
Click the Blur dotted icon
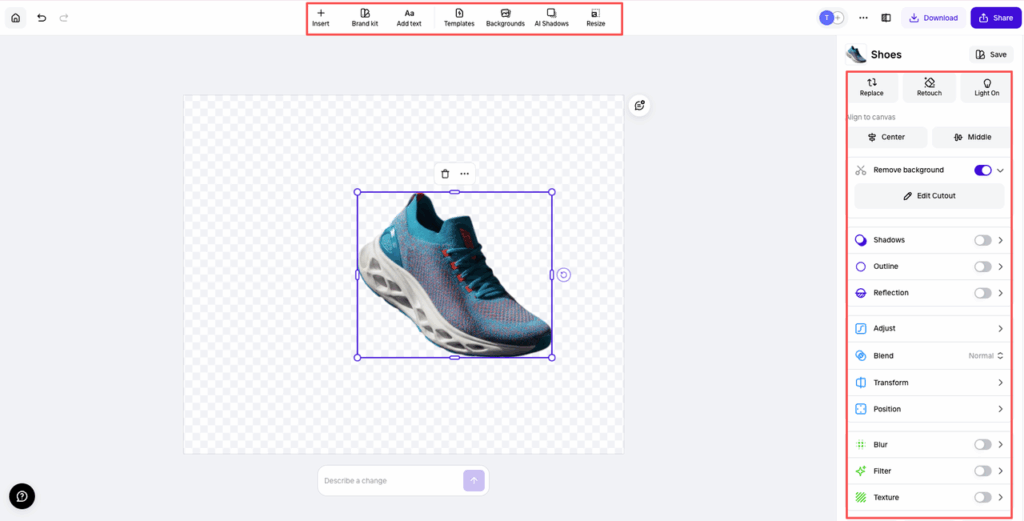pos(861,445)
